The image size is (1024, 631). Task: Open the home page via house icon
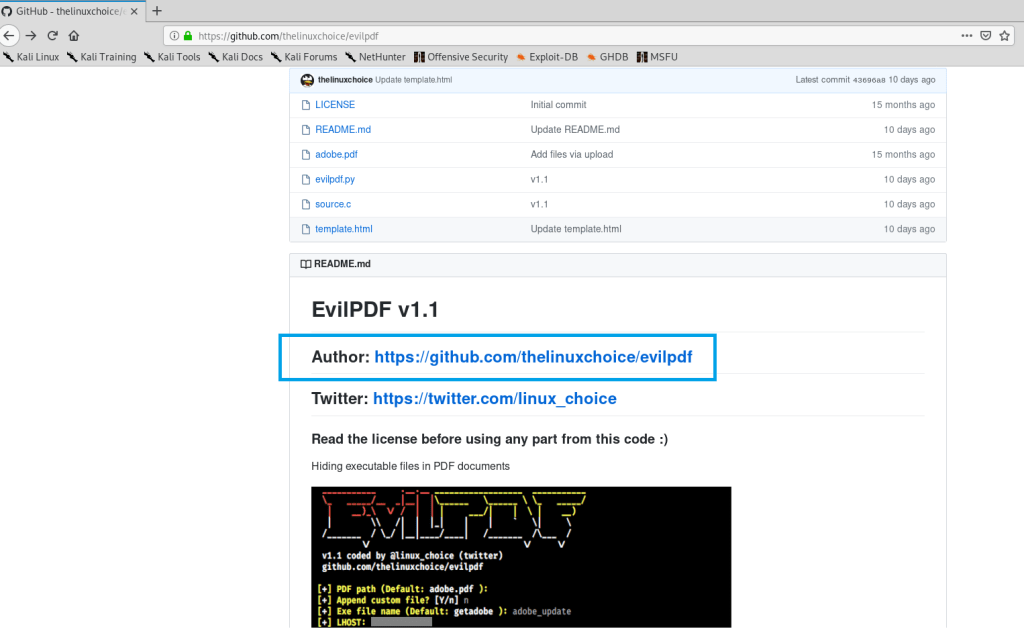[74, 35]
